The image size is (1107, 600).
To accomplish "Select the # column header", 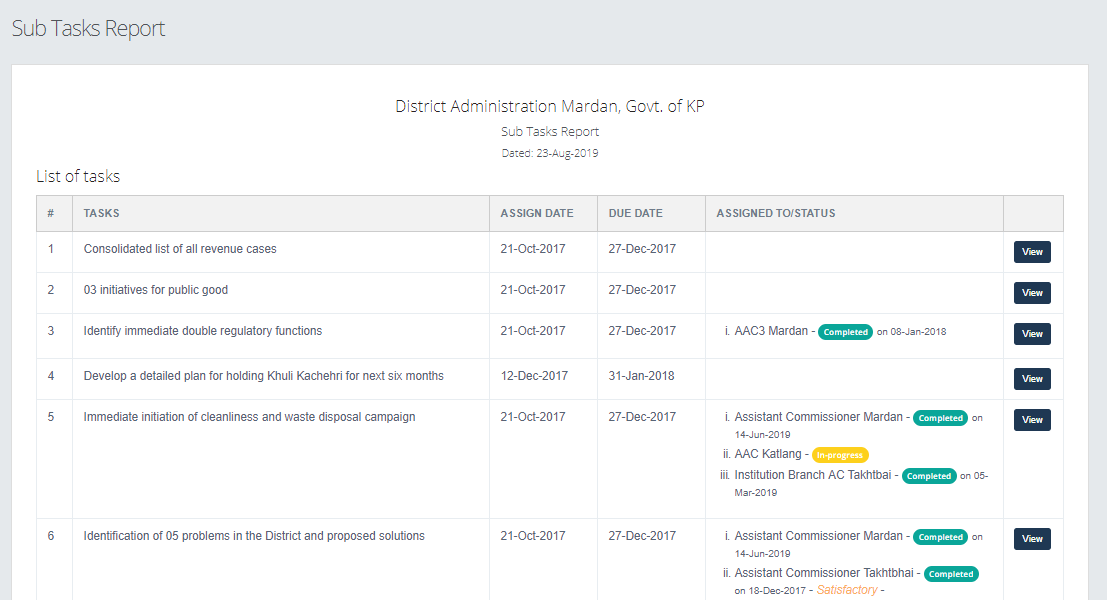I will (51, 213).
